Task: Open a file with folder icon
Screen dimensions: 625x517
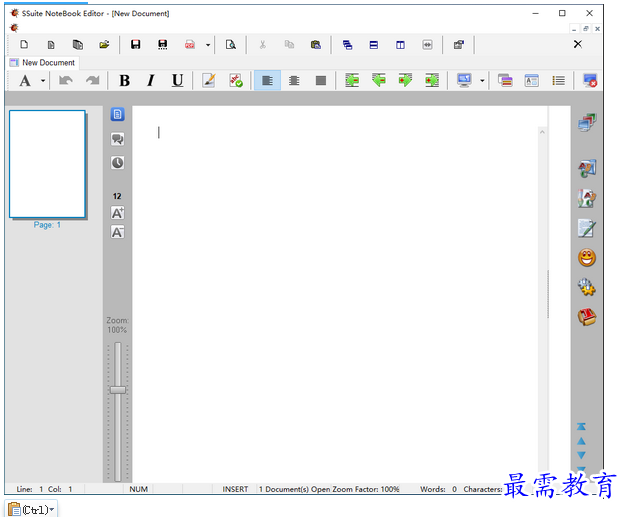Action: 104,44
